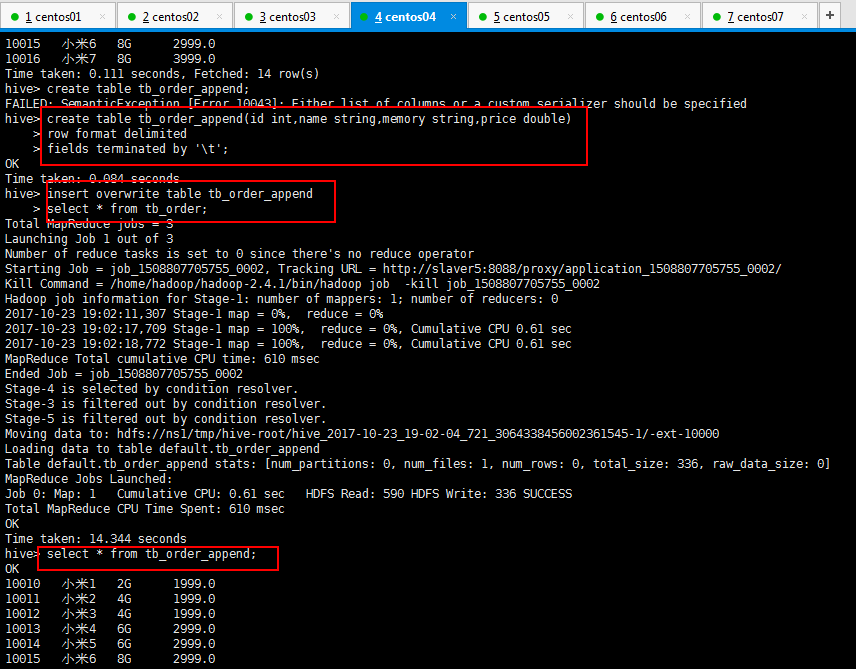Click the 'Time taken: 14.344 seconds' line
The width and height of the screenshot is (856, 669).
pyautogui.click(x=96, y=538)
